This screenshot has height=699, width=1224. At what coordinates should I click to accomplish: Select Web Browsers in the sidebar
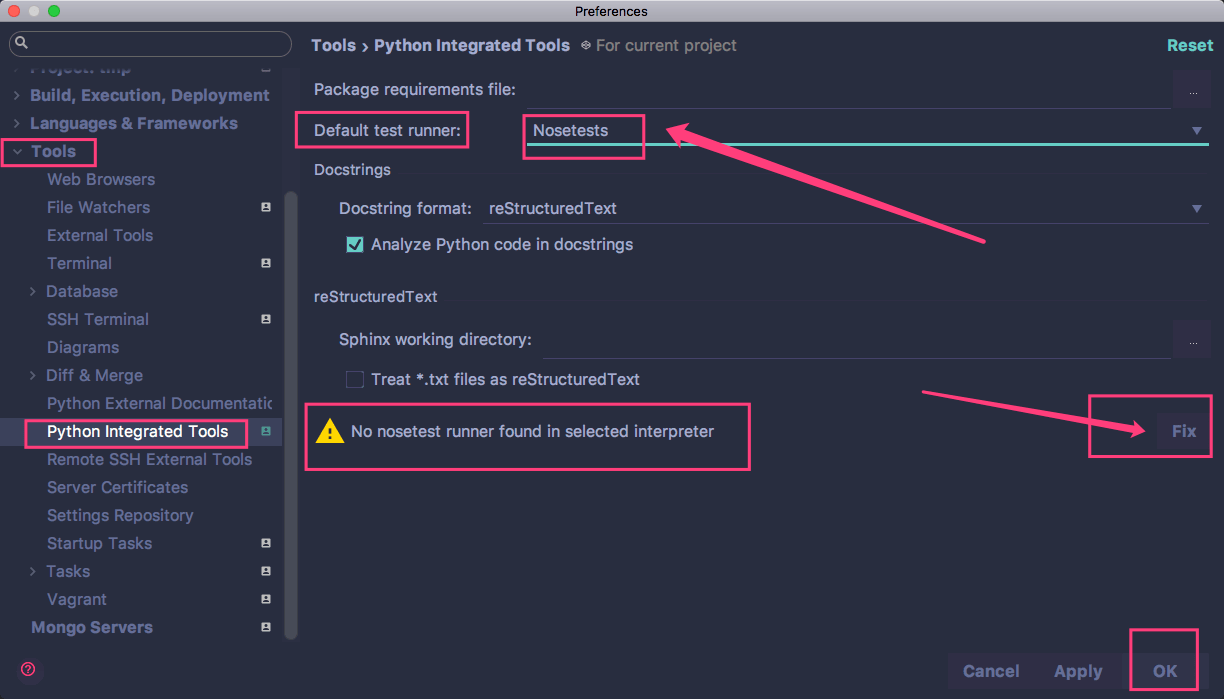(x=100, y=179)
